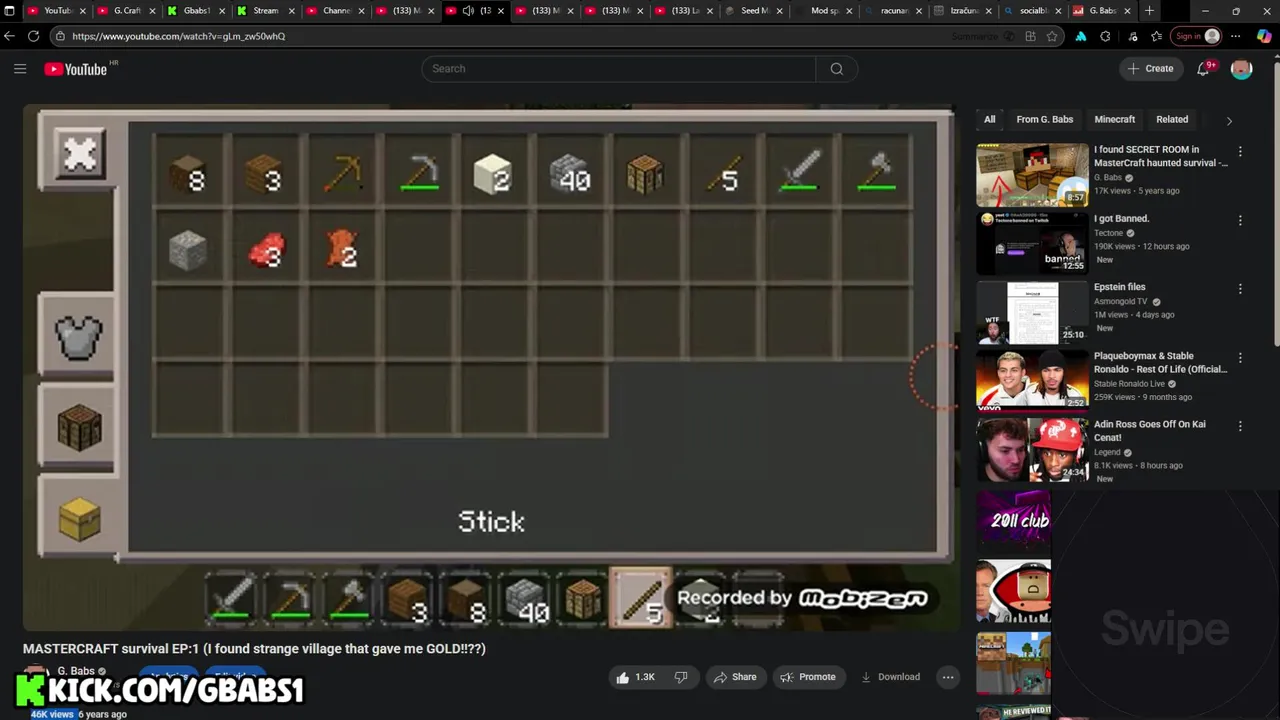Image resolution: width=1280 pixels, height=720 pixels.
Task: Select the cobblestone stack of 40 in the inventory grid
Action: pyautogui.click(x=570, y=173)
